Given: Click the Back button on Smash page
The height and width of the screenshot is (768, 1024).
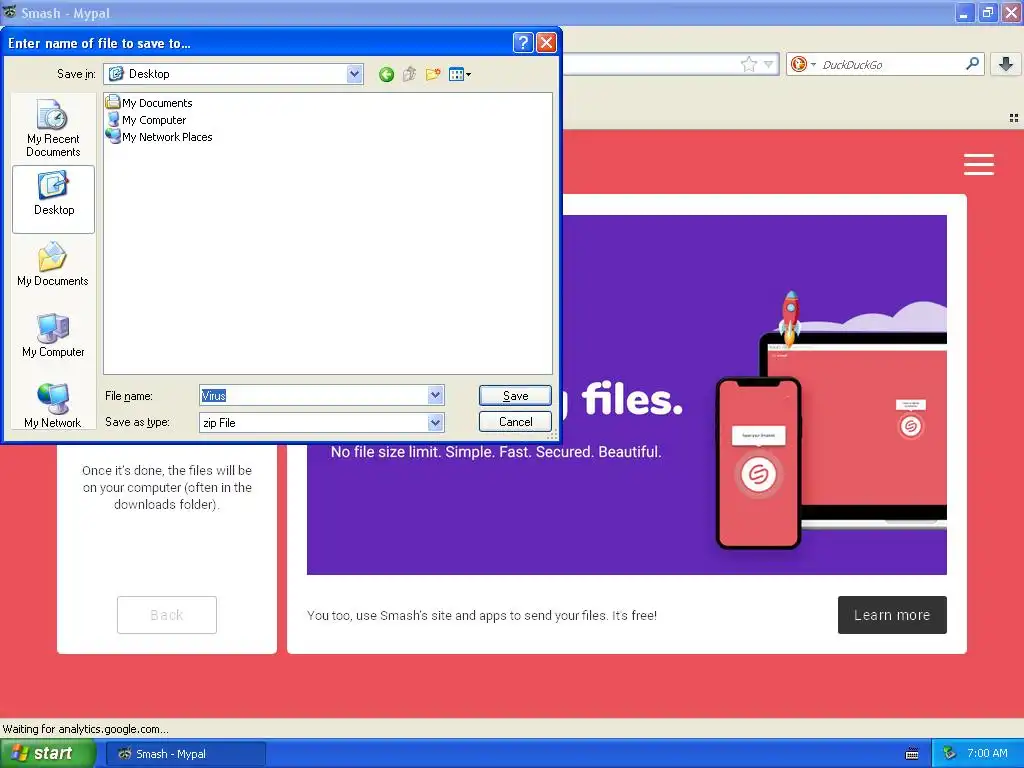Looking at the screenshot, I should coord(167,615).
